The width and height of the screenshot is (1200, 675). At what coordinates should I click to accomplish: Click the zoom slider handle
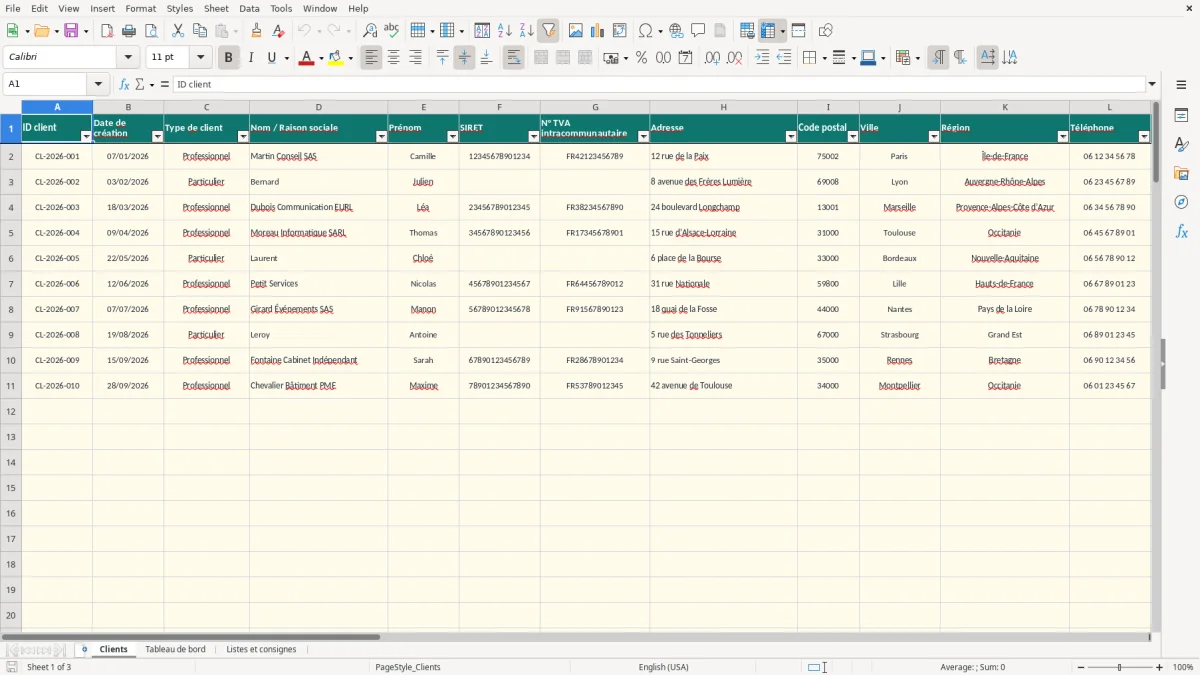(1119, 667)
